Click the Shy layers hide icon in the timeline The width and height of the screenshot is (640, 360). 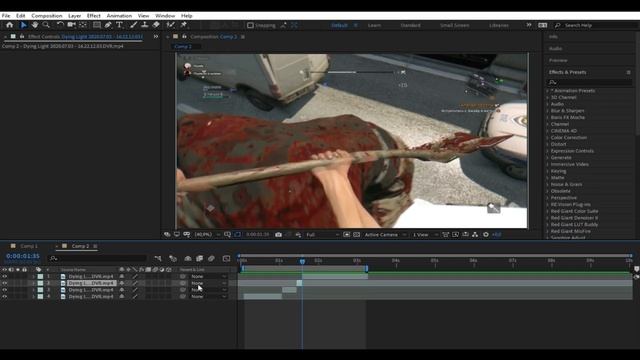click(x=188, y=258)
